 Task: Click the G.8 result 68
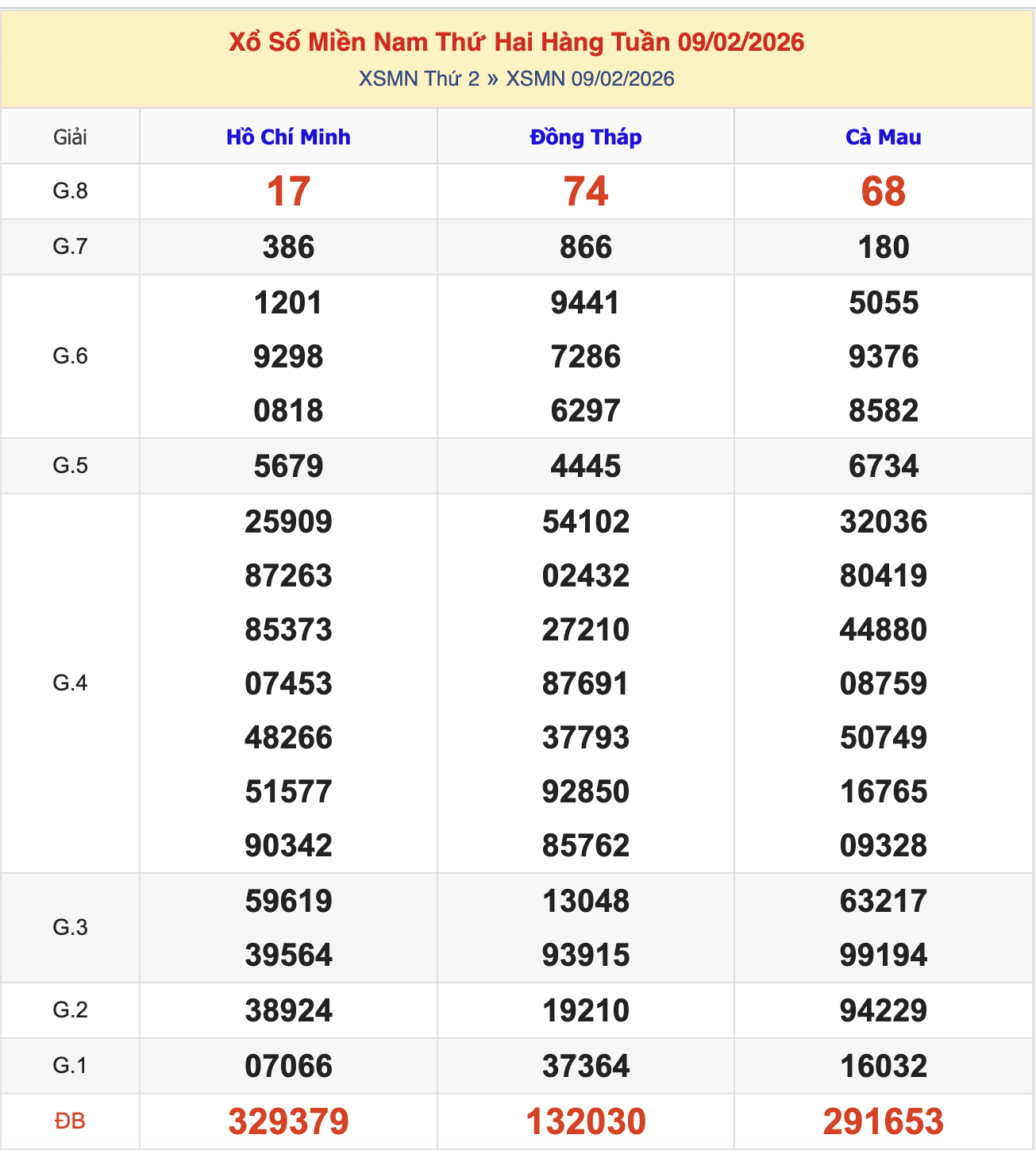click(883, 192)
